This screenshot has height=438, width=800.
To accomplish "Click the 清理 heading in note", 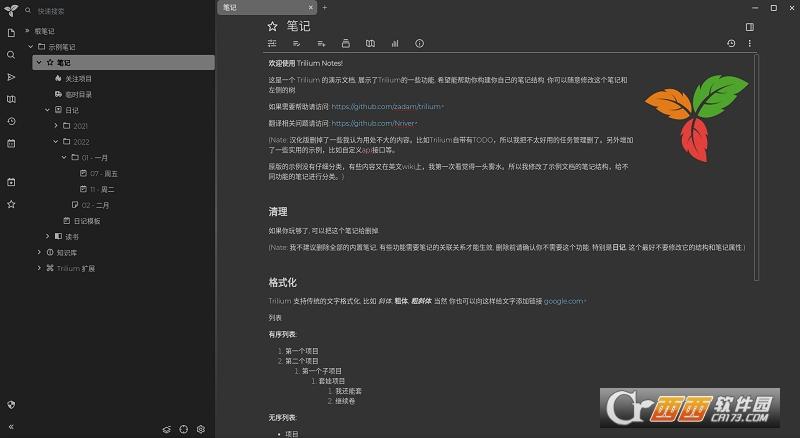I will [x=278, y=212].
